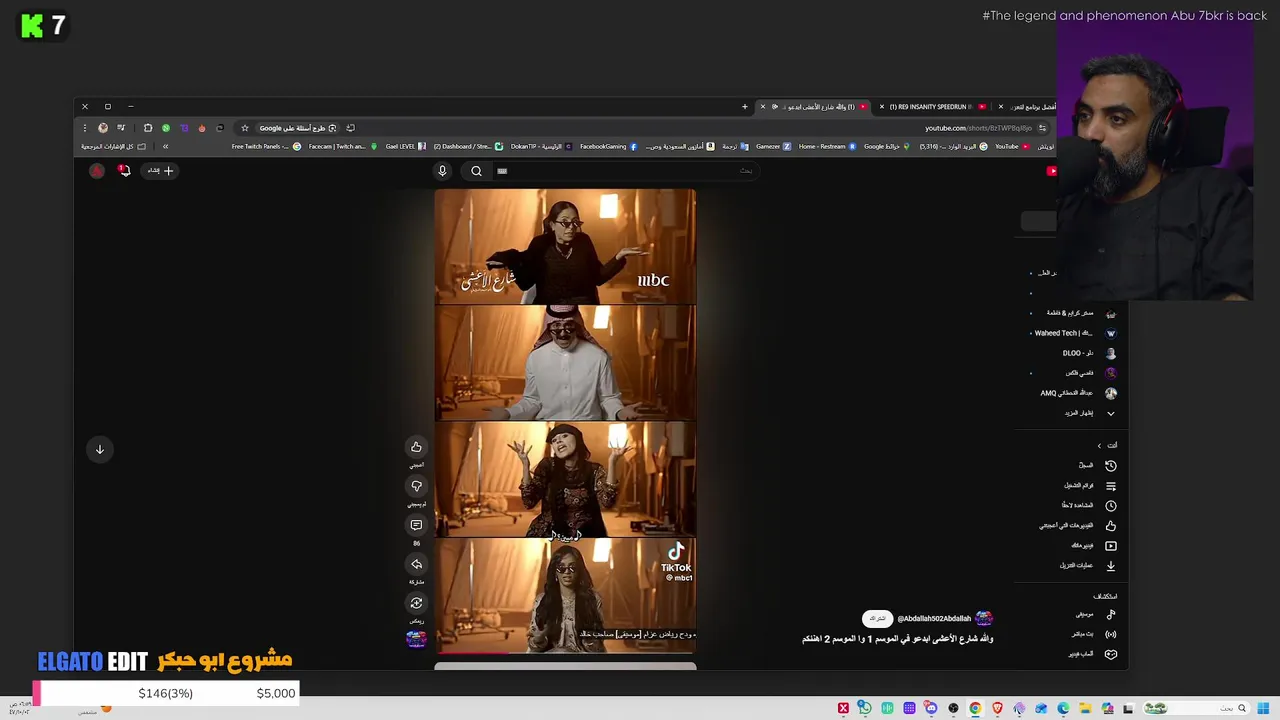The height and width of the screenshot is (720, 1280).
Task: Switch to the RE9 INSANITY SPEEDRUN tab
Action: point(937,107)
